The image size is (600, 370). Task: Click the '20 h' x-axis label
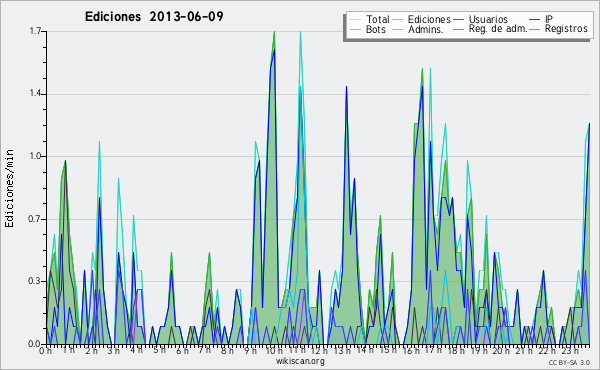[501, 351]
